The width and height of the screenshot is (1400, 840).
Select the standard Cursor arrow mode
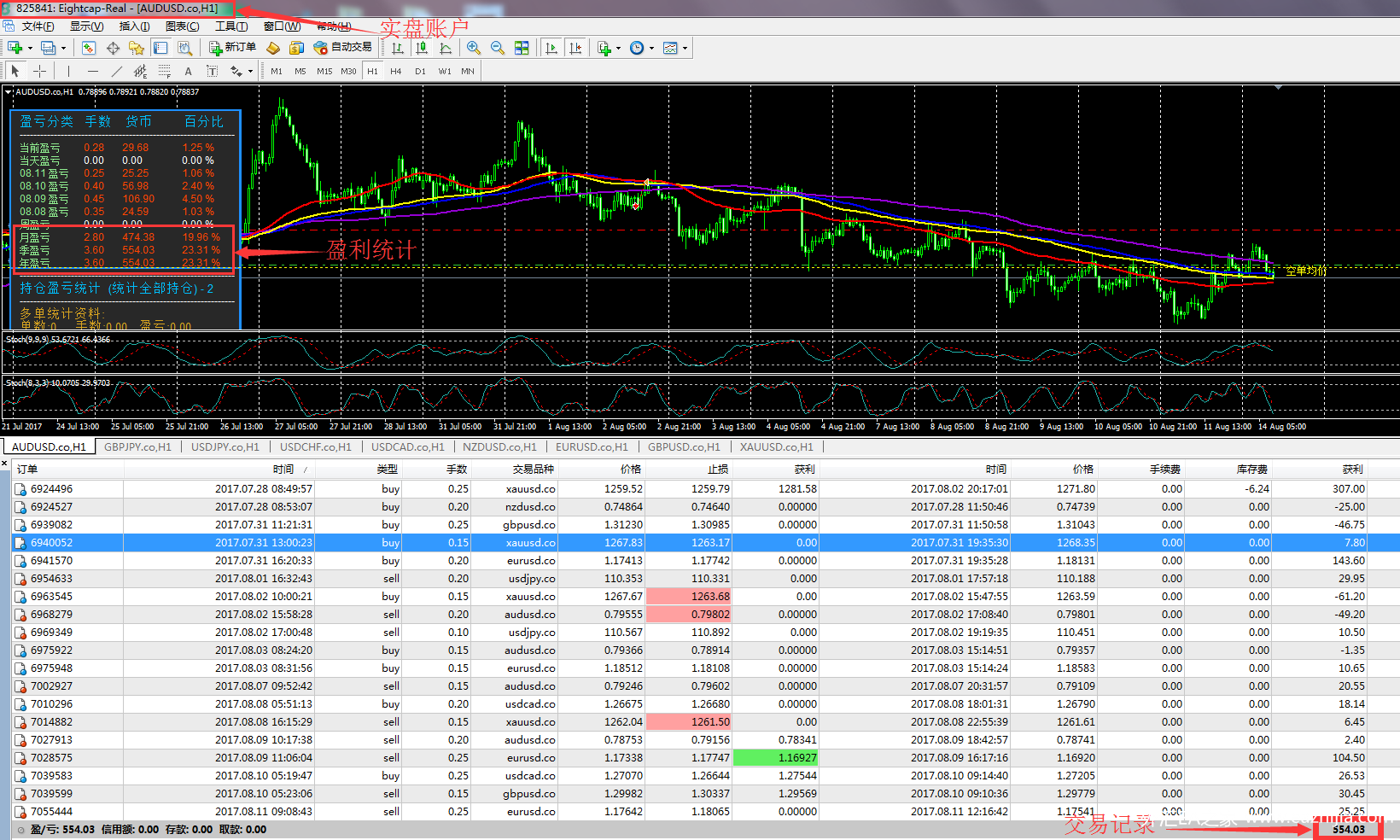click(x=15, y=72)
